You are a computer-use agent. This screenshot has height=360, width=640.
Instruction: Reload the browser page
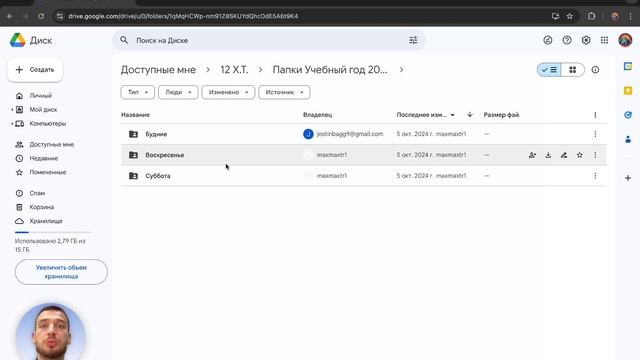(41, 16)
